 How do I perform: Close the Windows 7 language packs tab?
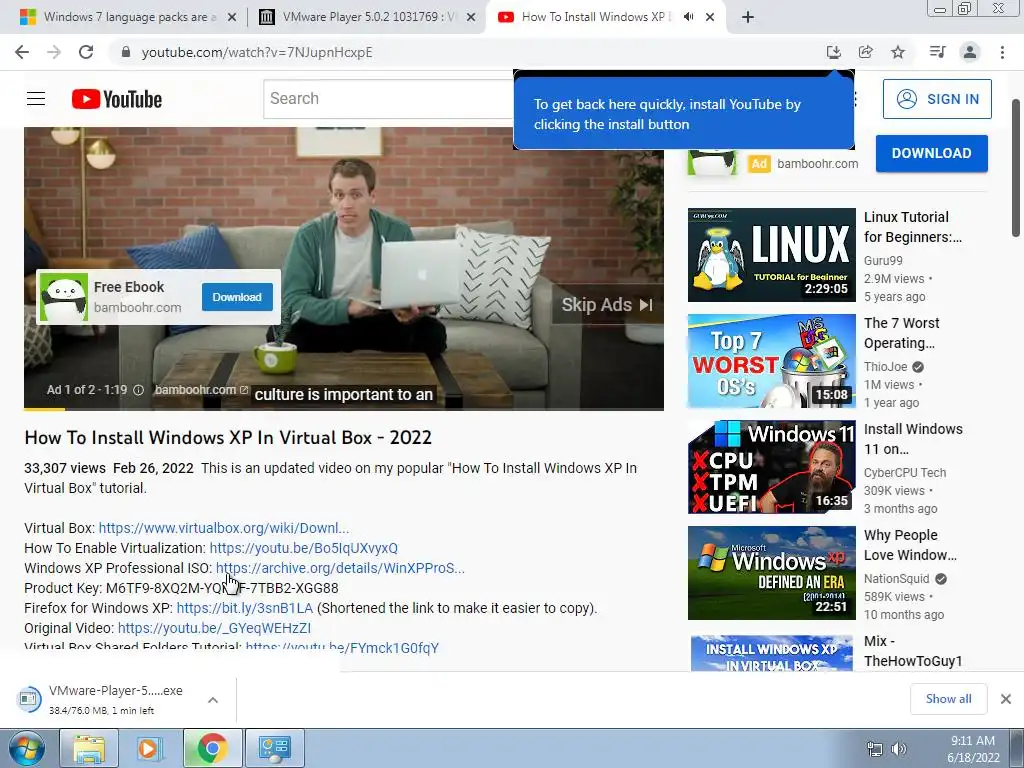point(231,17)
